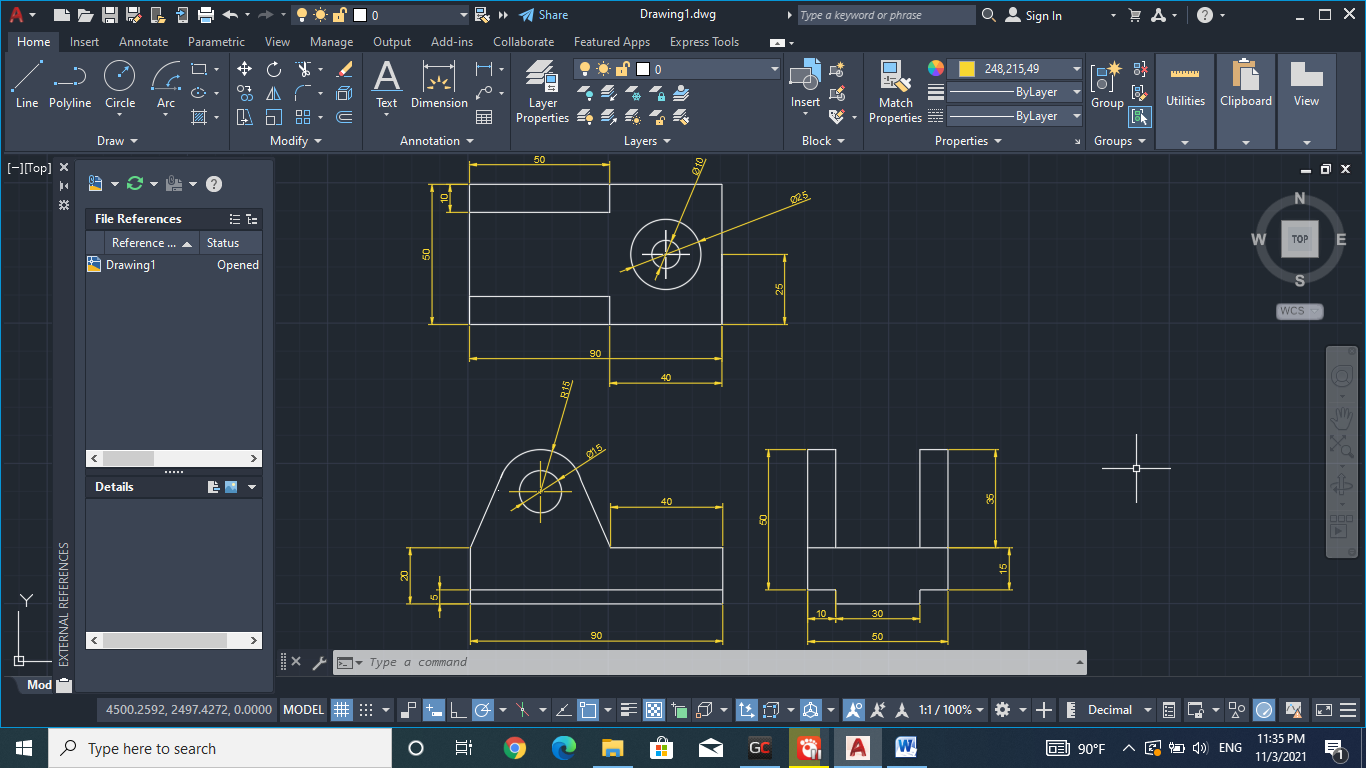The image size is (1366, 768).
Task: Expand the Modify panel title
Action: [295, 141]
